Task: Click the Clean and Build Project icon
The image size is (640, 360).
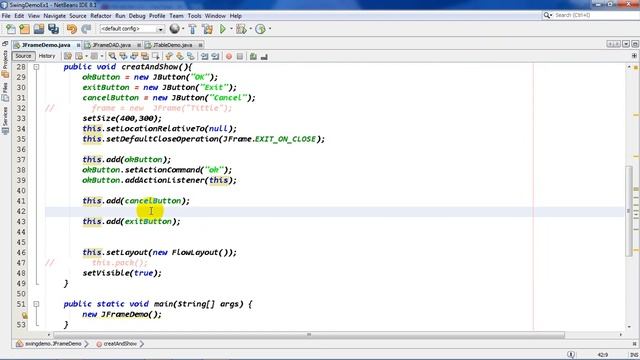Action: click(x=207, y=29)
